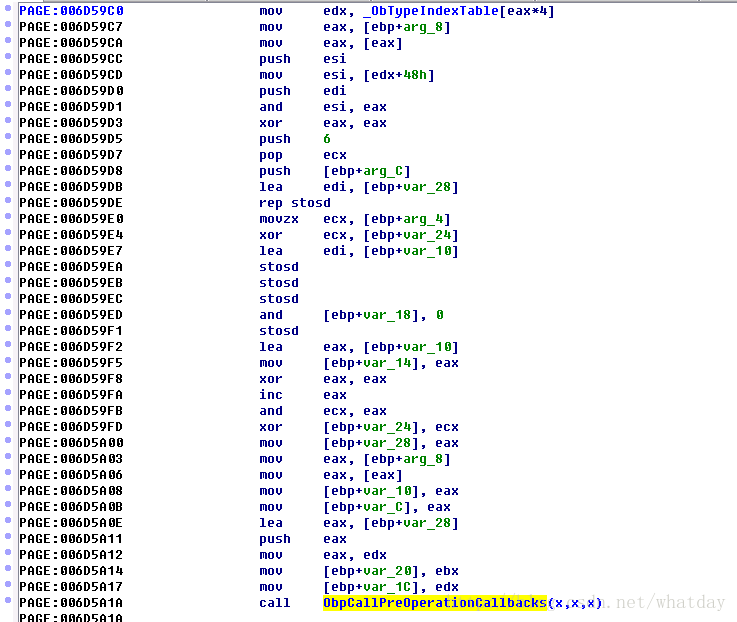The image size is (737, 622).
Task: Click 'push esi' instruction
Action: point(303,59)
